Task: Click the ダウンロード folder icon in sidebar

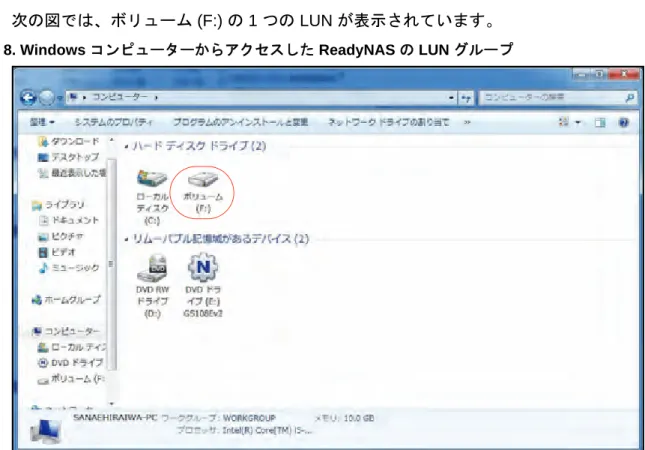Action: tap(43, 141)
